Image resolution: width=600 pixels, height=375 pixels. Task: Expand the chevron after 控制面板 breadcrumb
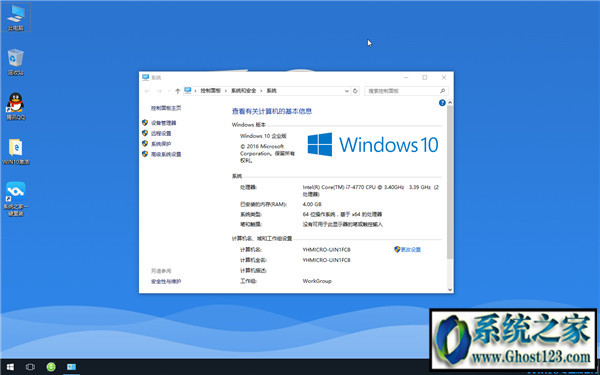click(x=226, y=91)
